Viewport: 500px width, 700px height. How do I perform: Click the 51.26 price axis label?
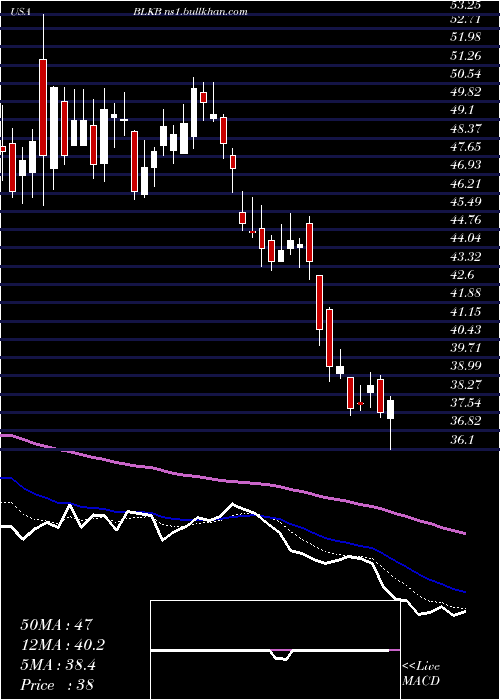tap(465, 55)
